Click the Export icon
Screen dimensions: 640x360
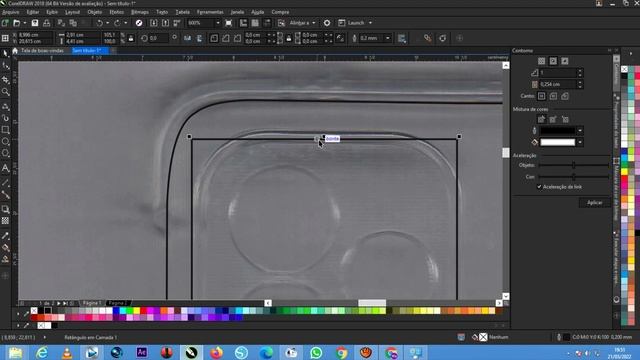click(165, 23)
